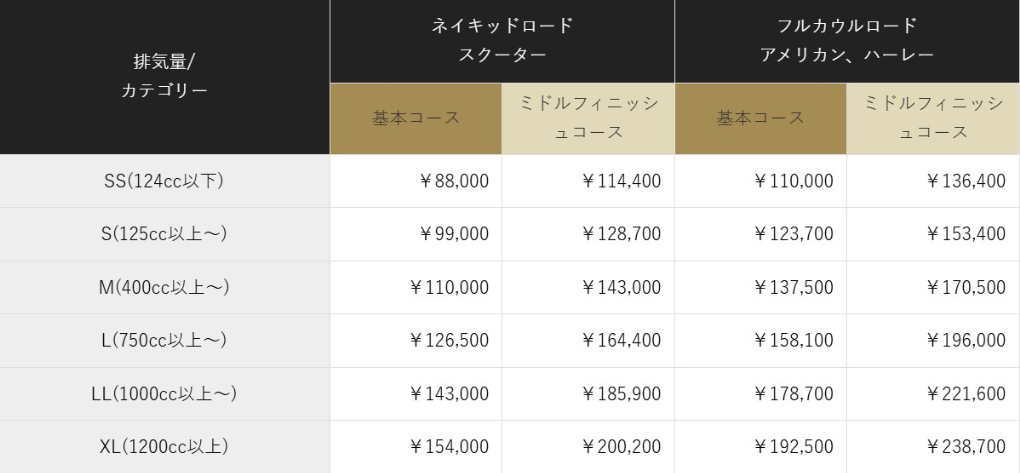Select the LL(1000cc以上～) row label
Image resolution: width=1020 pixels, height=473 pixels.
(164, 394)
